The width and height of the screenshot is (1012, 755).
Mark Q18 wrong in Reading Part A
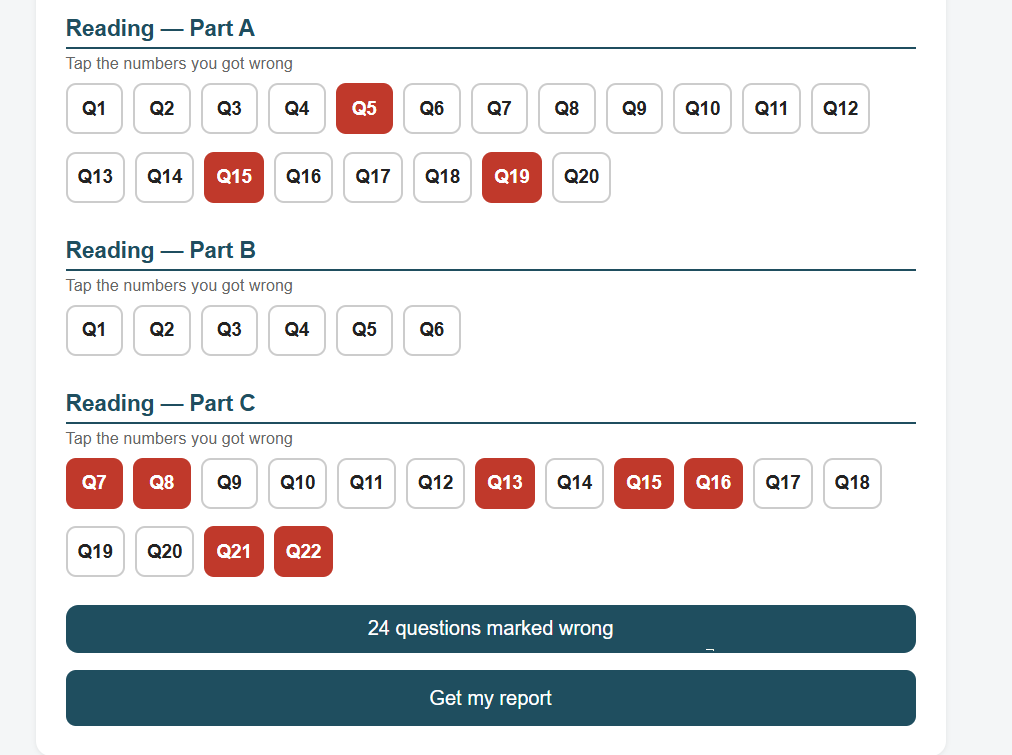click(442, 177)
